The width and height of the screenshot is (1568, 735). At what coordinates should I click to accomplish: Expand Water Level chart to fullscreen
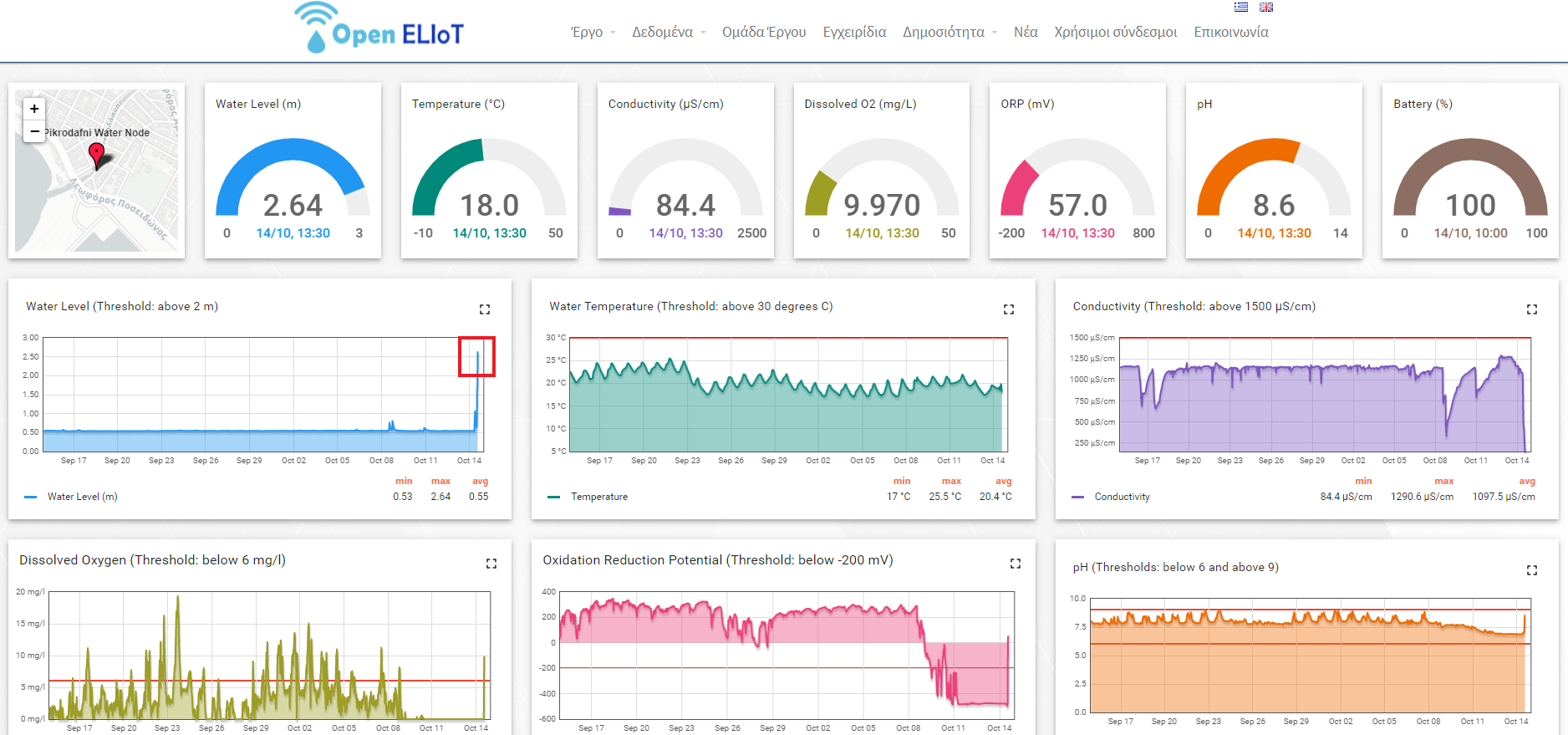[485, 309]
